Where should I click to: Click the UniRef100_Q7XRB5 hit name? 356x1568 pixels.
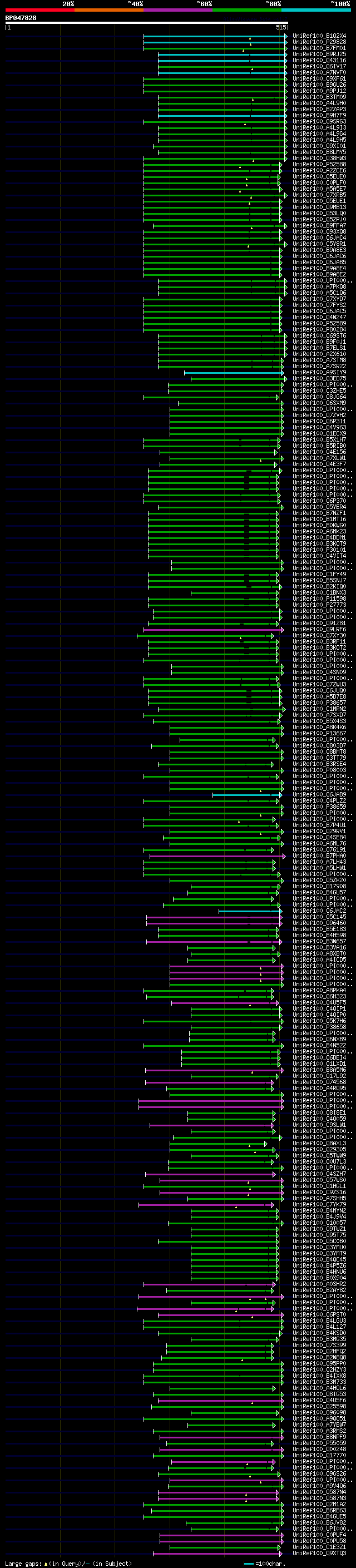pyautogui.click(x=319, y=195)
